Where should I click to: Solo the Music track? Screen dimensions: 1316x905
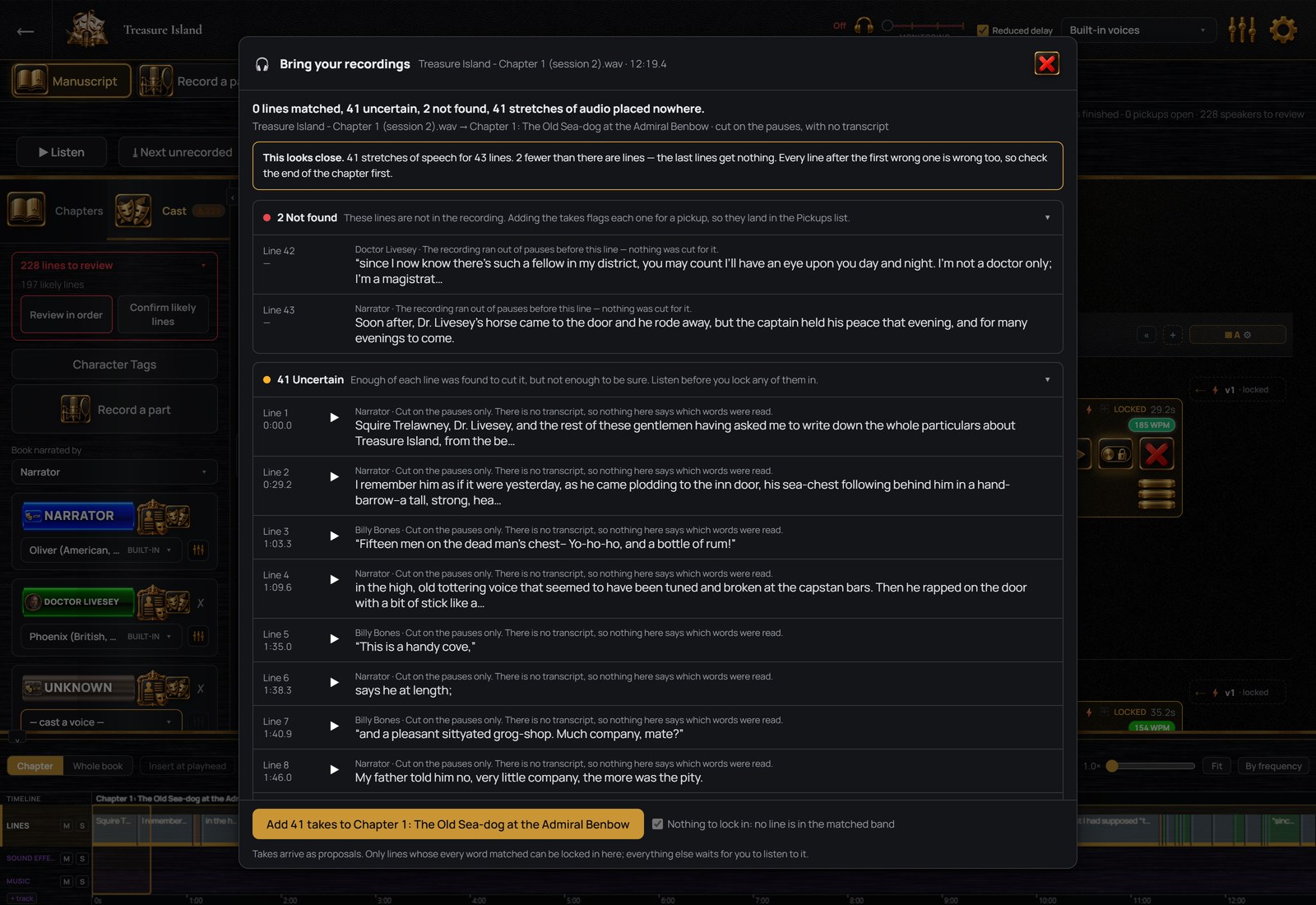click(x=81, y=882)
